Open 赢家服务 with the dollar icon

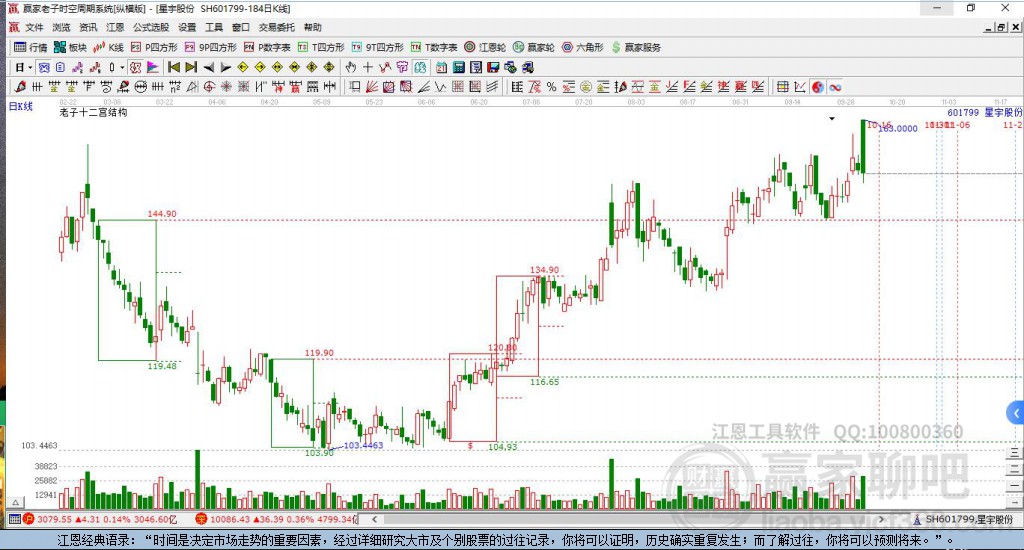[636, 47]
